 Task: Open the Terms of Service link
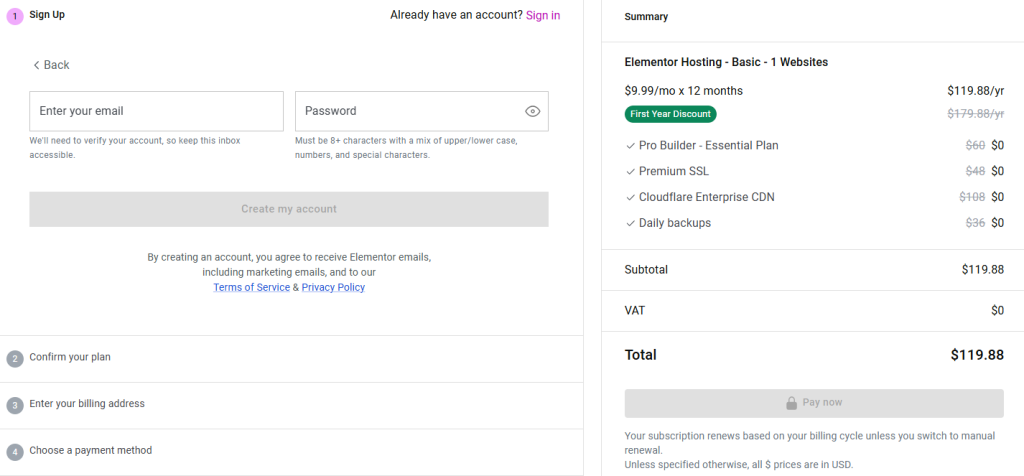251,287
